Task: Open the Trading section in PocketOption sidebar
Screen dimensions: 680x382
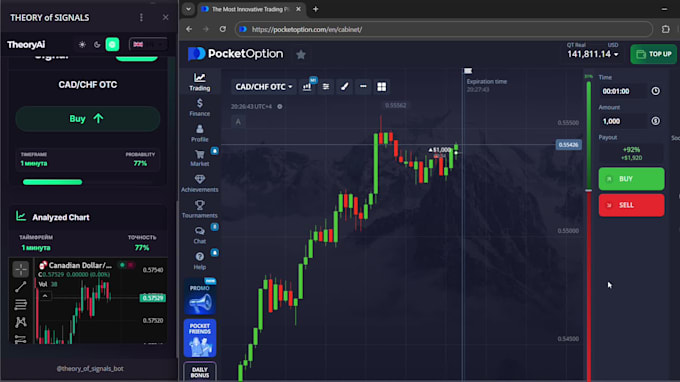Action: 199,82
